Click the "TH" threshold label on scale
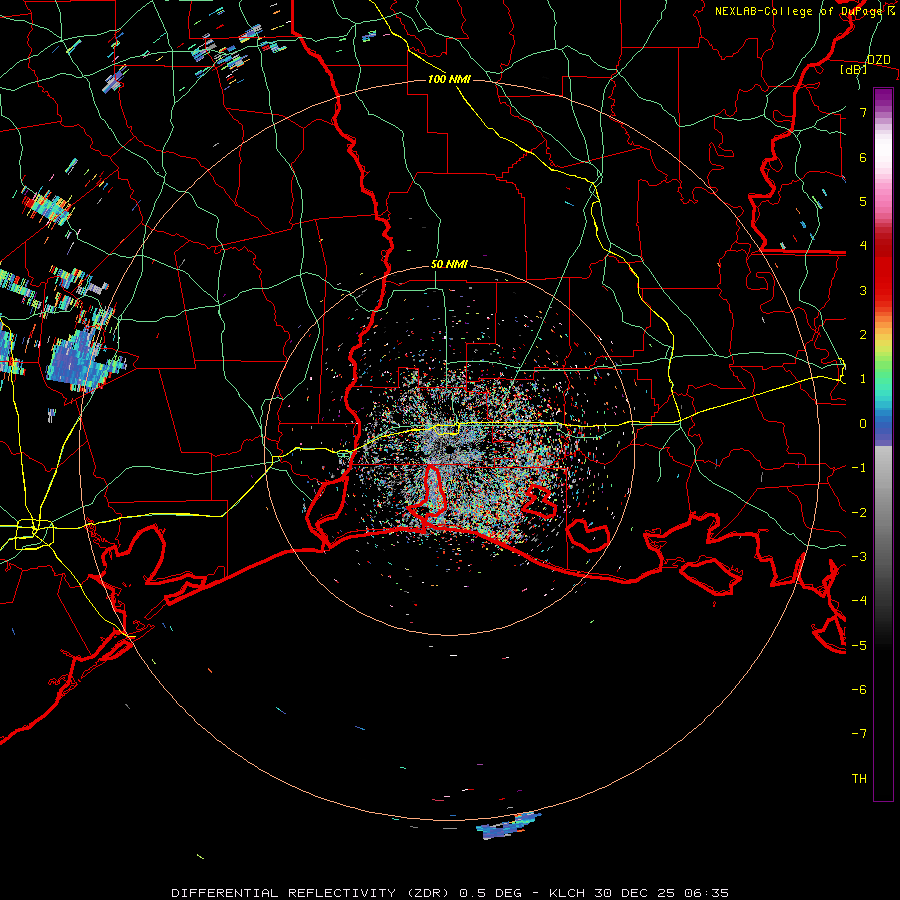Viewport: 900px width, 900px height. click(x=859, y=779)
